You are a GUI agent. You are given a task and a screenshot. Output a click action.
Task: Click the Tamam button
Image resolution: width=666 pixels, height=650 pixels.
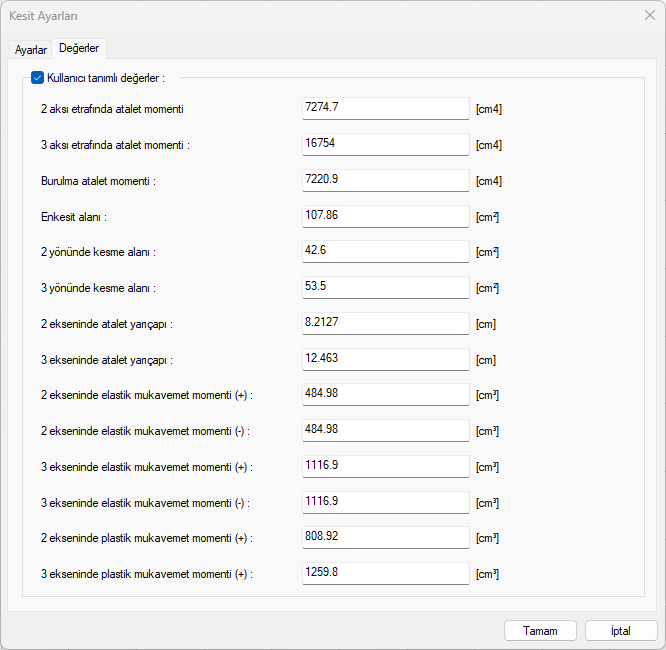pos(540,630)
